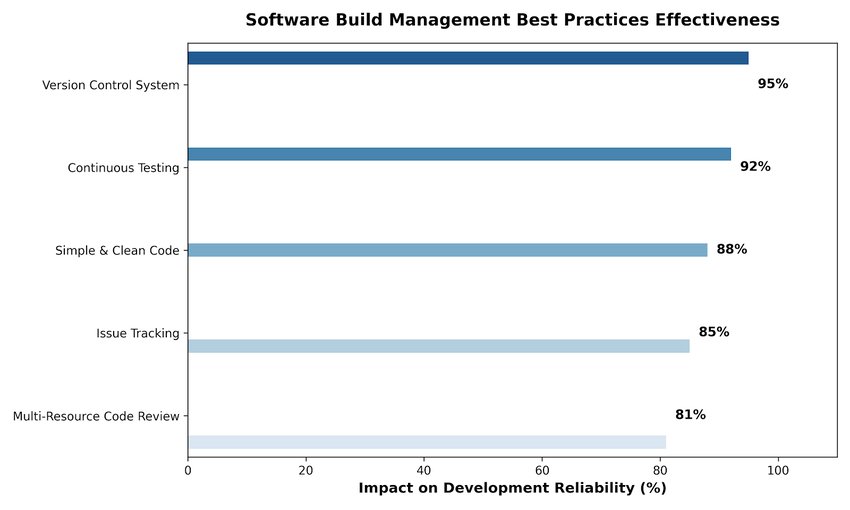Select the 92% value label
850x510 pixels.
755,166
